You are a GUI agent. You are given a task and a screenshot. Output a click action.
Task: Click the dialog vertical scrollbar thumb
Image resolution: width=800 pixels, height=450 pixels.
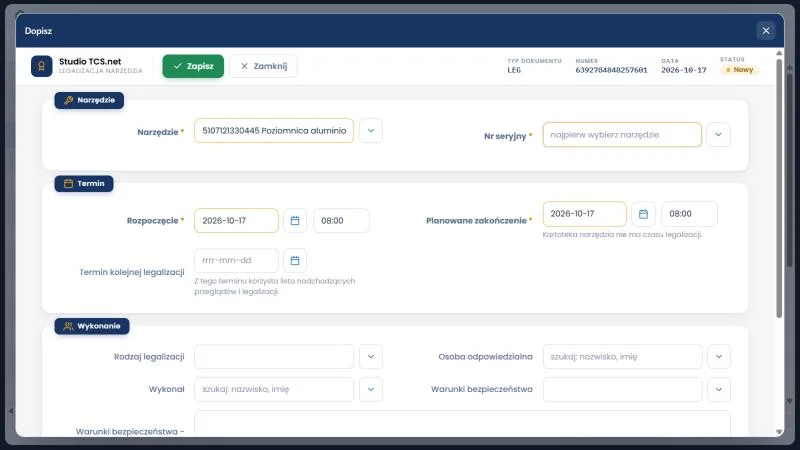(779, 189)
